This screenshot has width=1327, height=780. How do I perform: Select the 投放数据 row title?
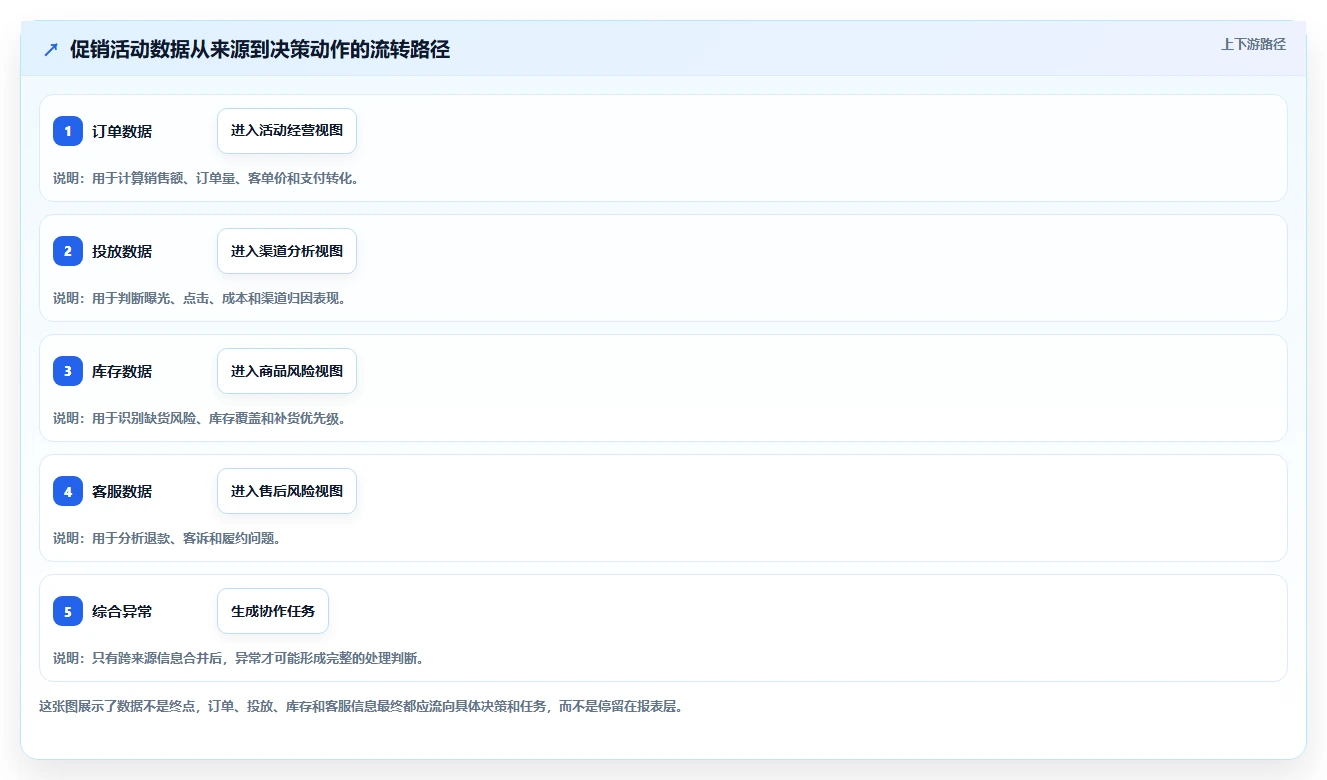[122, 251]
